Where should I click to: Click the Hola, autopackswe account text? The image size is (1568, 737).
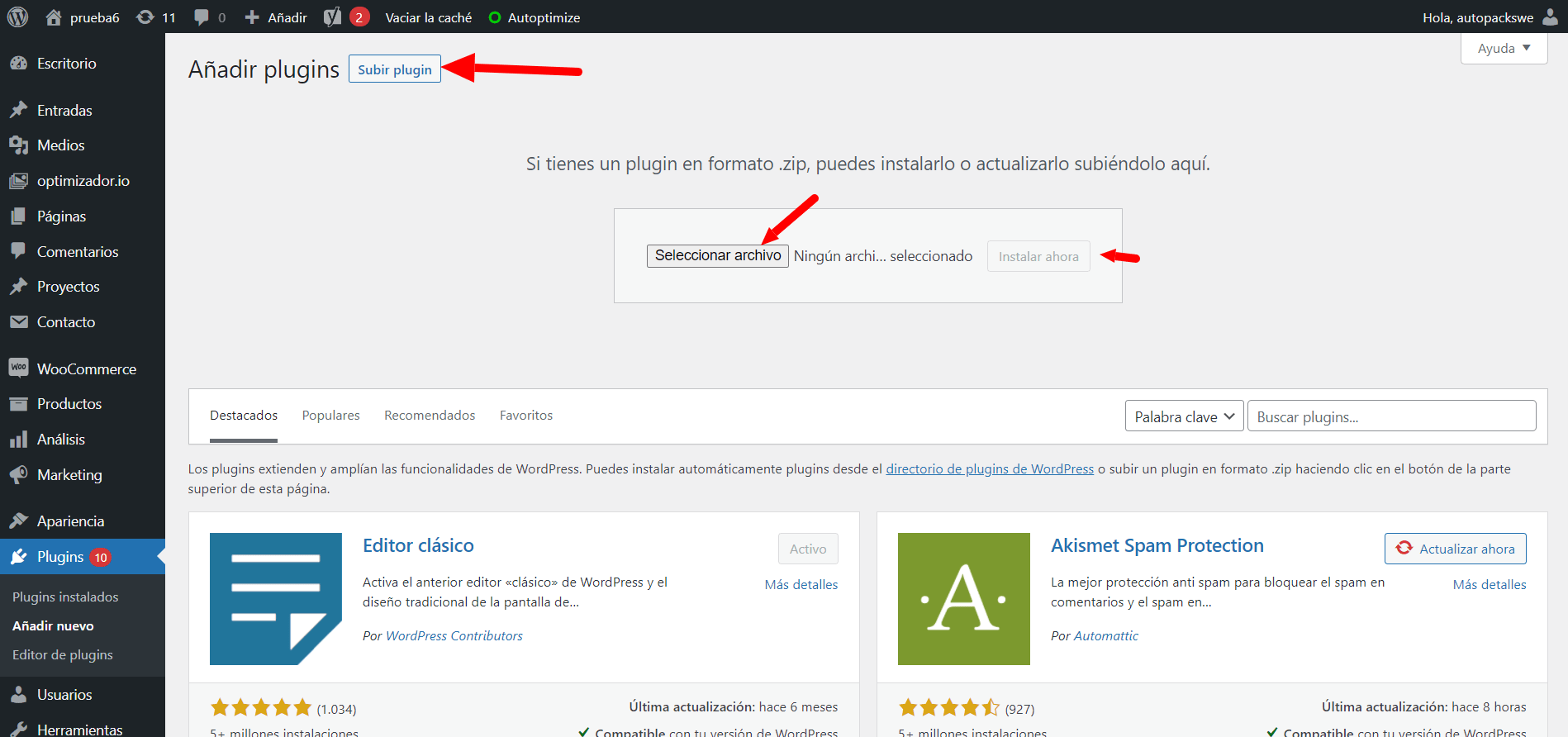coord(1478,17)
